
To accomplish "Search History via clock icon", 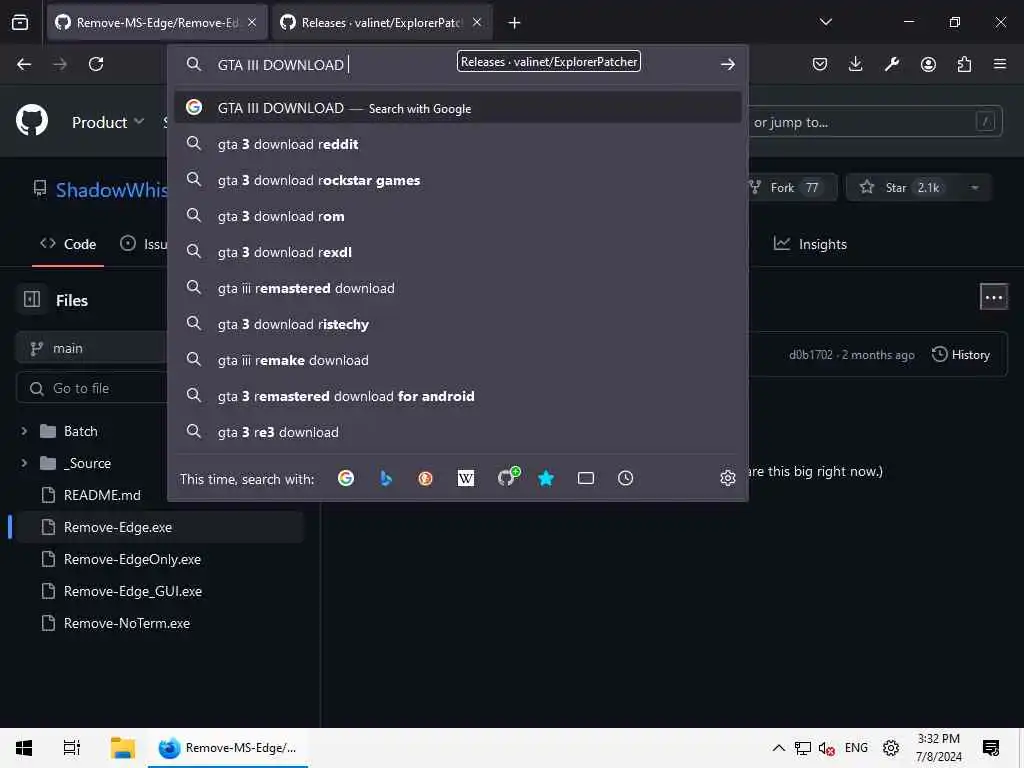I will 626,478.
